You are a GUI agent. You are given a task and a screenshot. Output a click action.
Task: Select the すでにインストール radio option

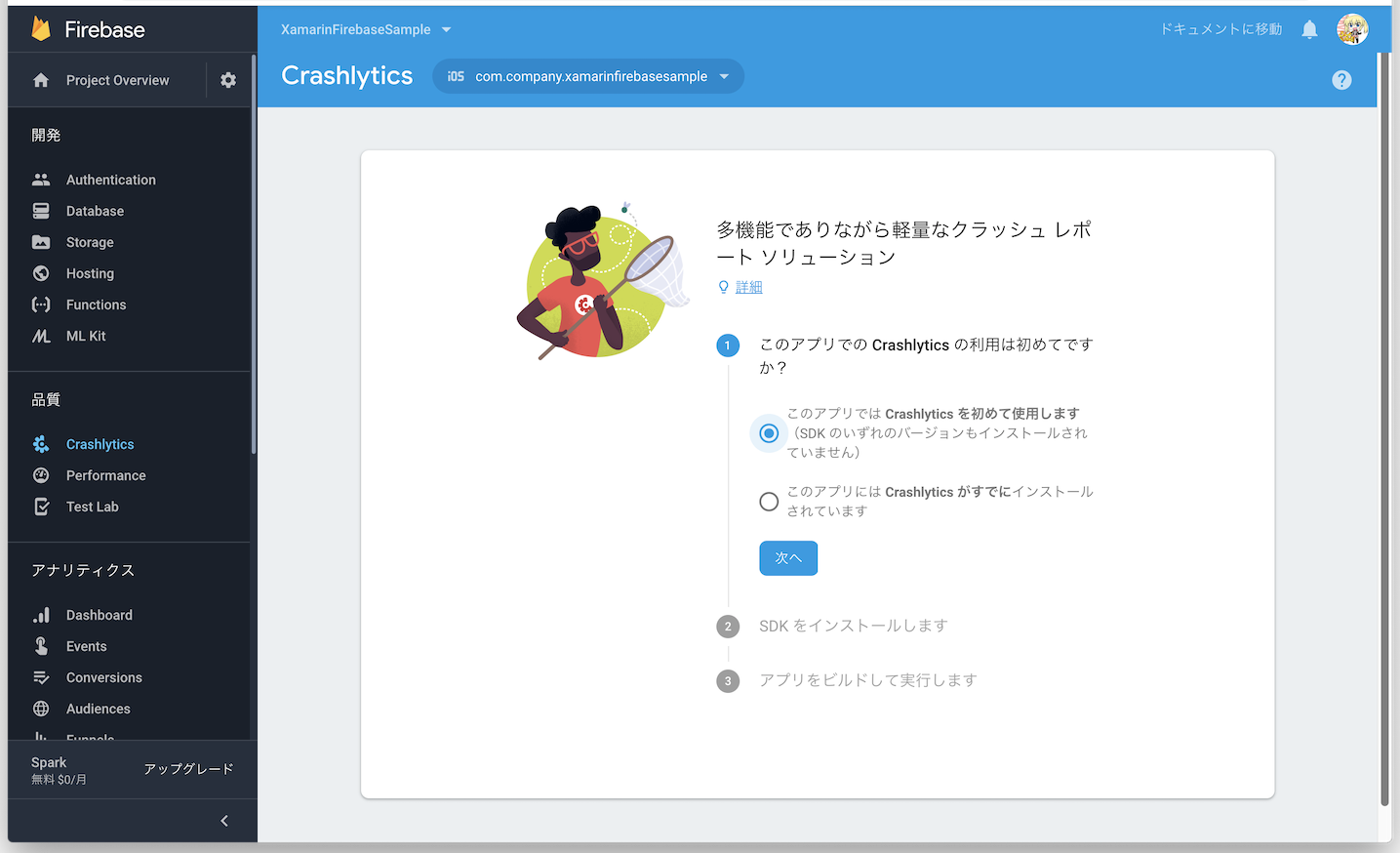tap(768, 502)
